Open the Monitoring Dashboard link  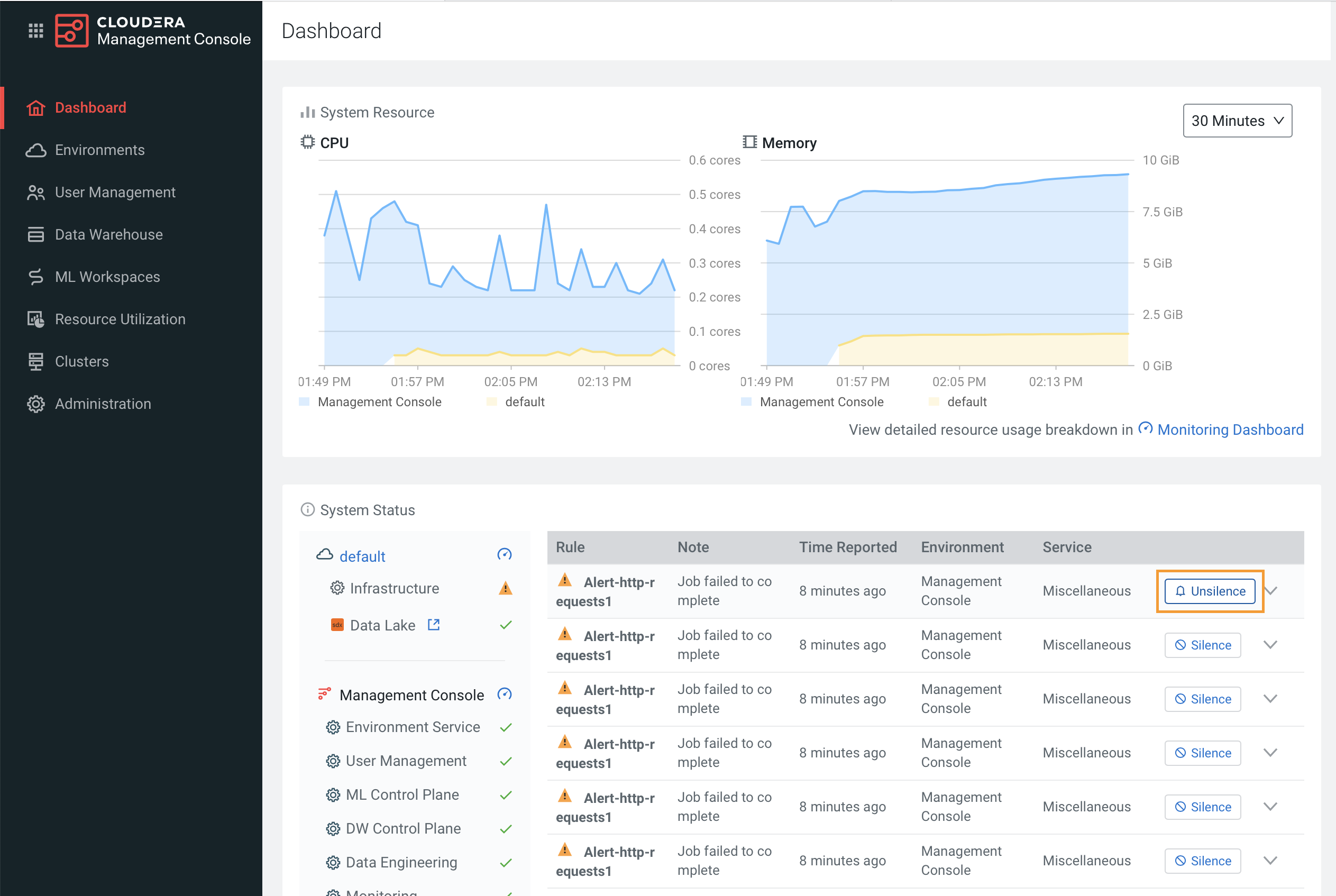click(1230, 429)
